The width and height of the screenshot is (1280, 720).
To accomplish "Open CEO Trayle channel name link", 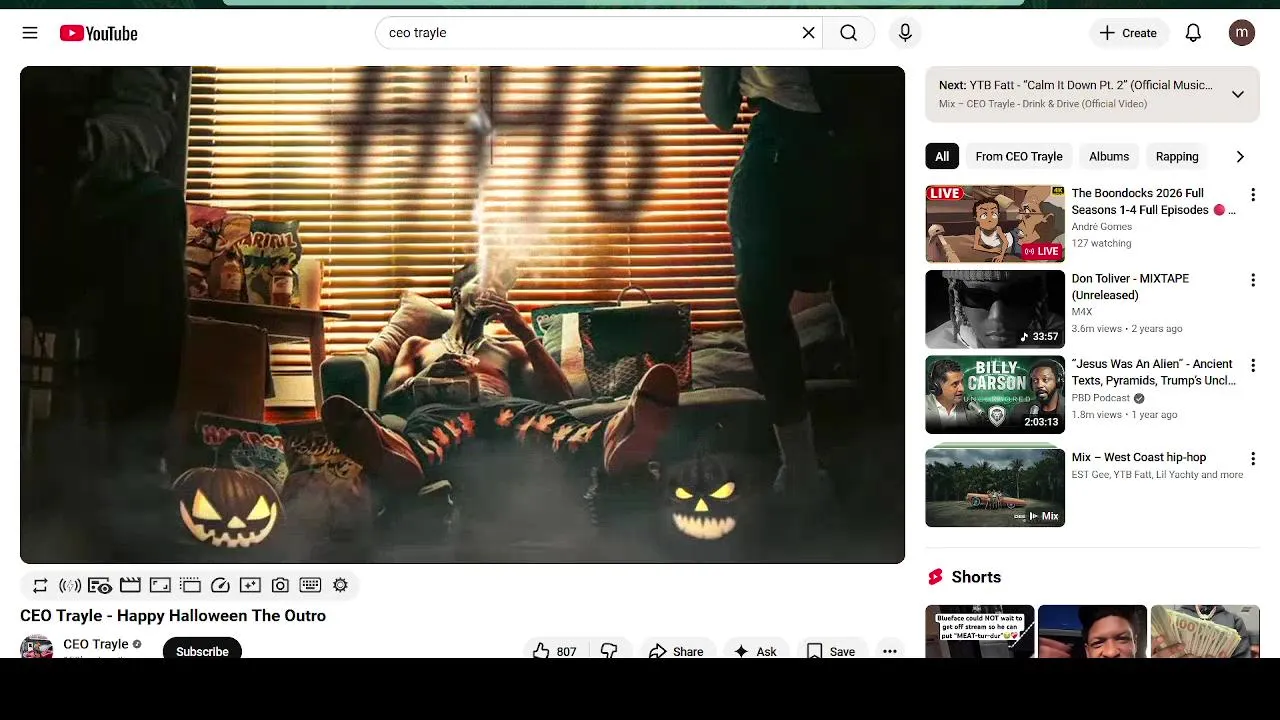I will (x=96, y=644).
